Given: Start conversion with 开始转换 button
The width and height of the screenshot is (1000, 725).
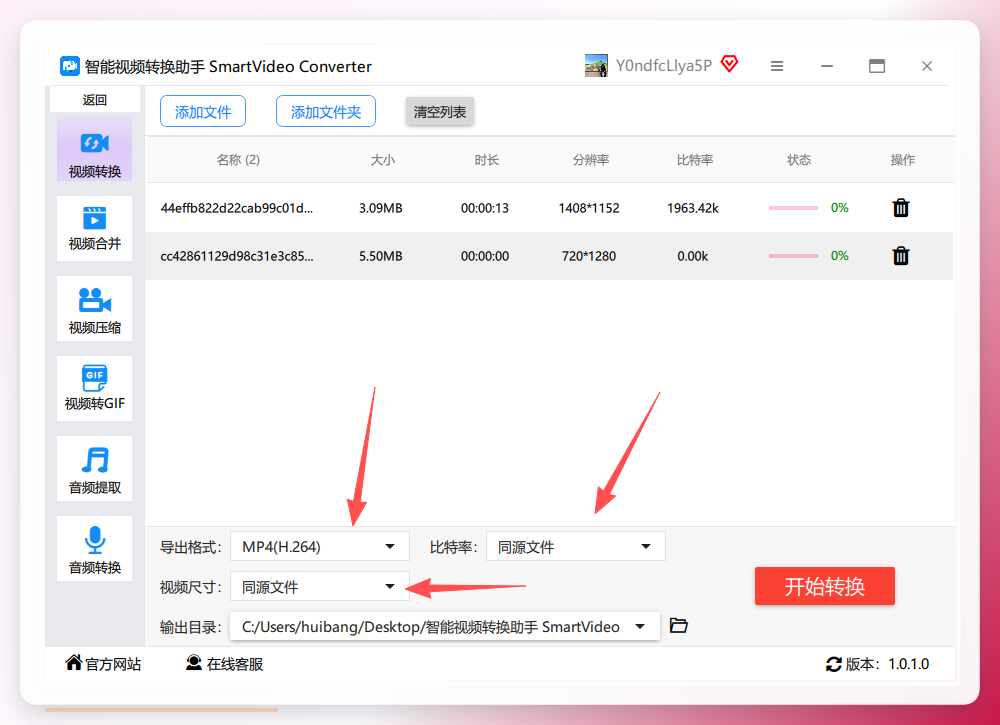Looking at the screenshot, I should tap(825, 586).
